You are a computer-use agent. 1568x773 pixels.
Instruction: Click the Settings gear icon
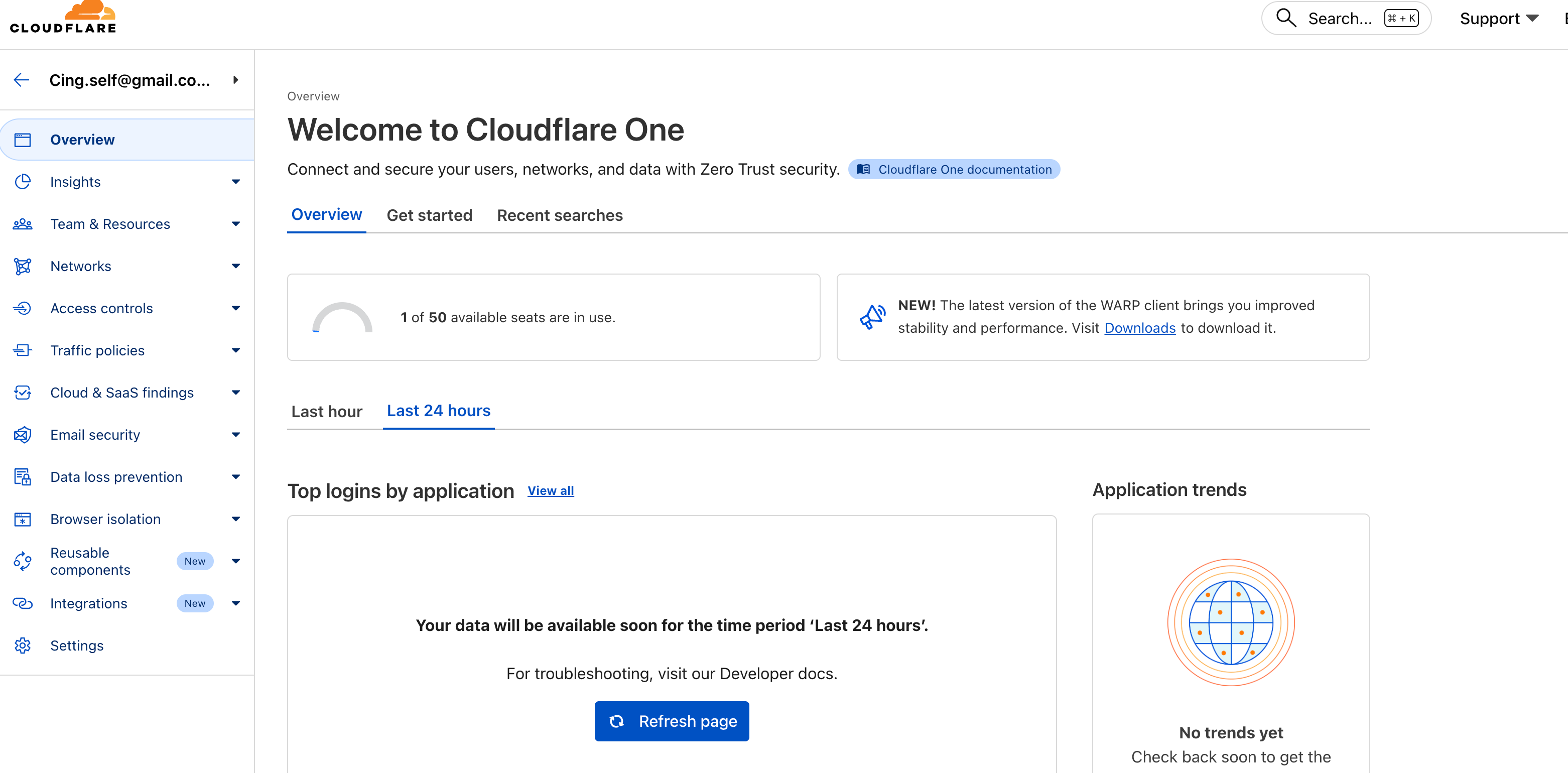[23, 645]
